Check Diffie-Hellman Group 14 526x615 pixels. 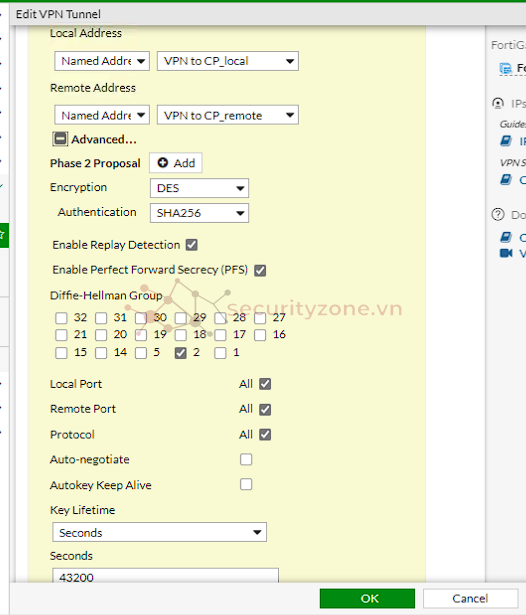pos(101,353)
